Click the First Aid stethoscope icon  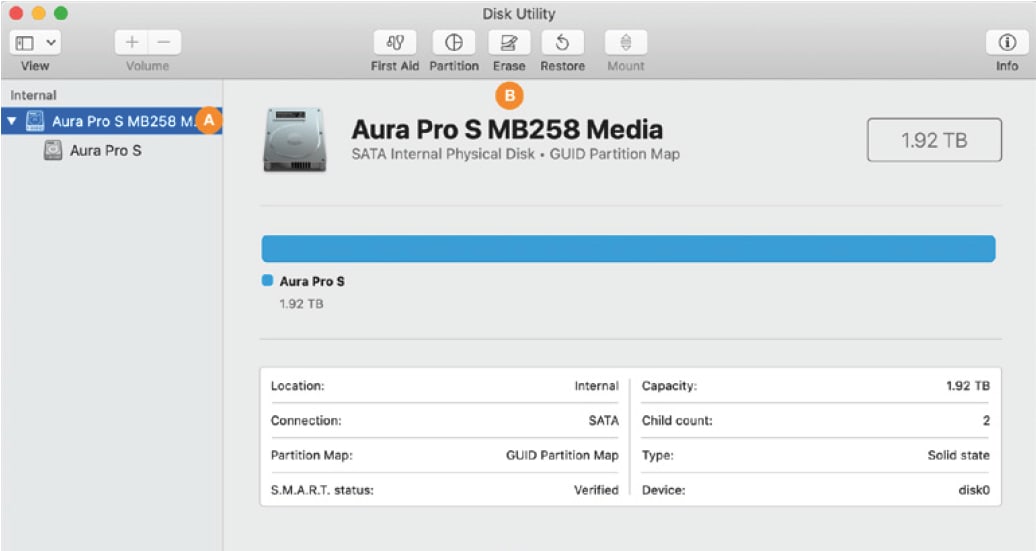coord(394,43)
